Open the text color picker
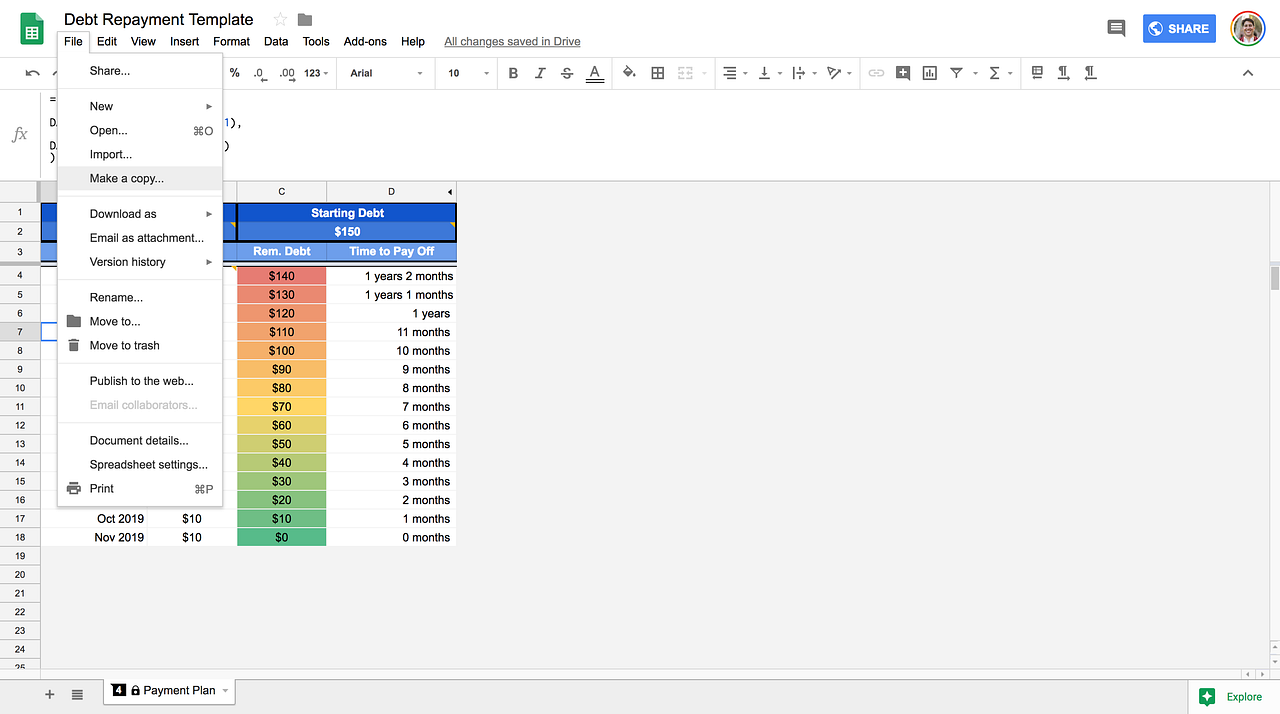This screenshot has width=1280, height=714. (594, 73)
